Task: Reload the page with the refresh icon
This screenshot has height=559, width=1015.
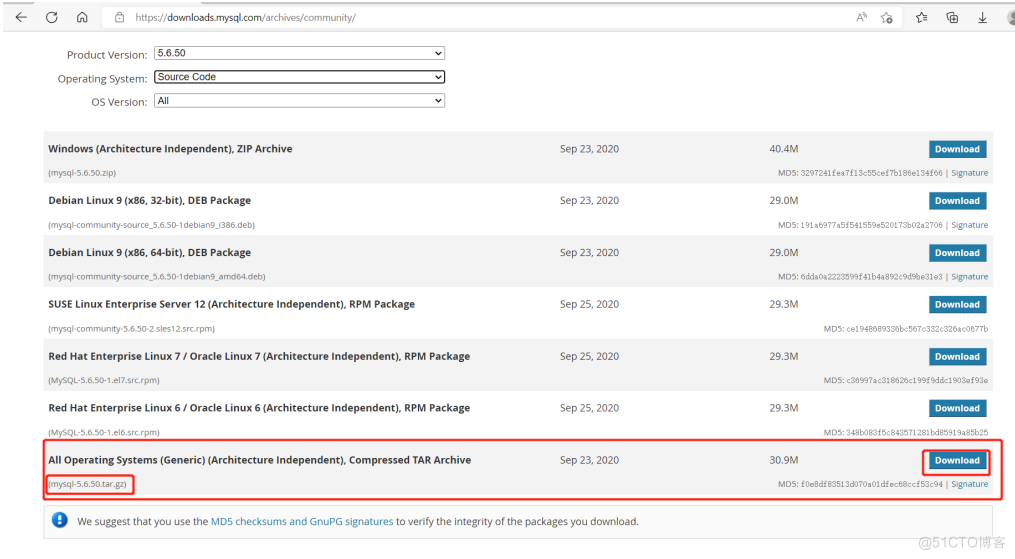Action: click(x=52, y=17)
